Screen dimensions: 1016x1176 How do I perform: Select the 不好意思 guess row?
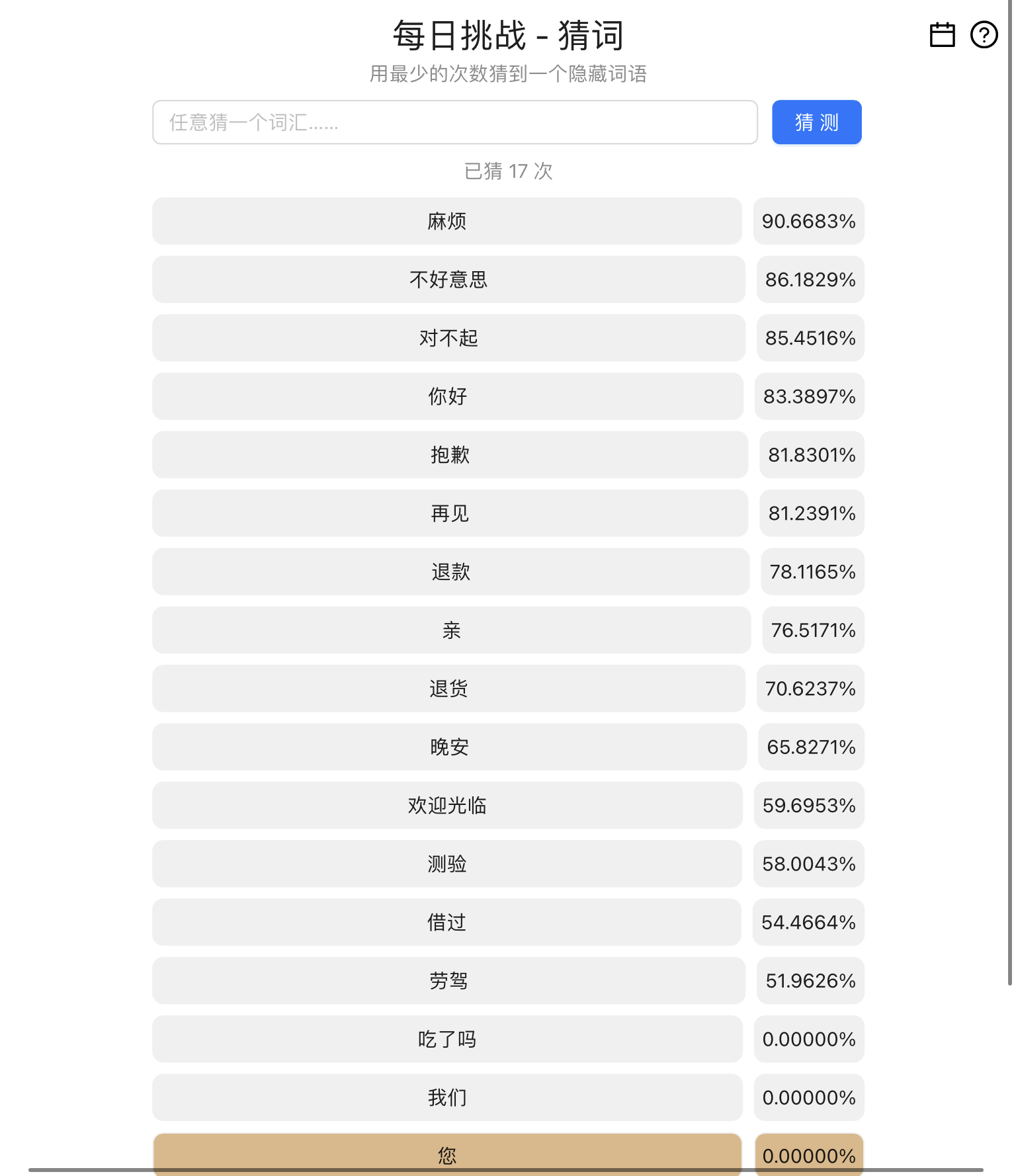tap(448, 280)
